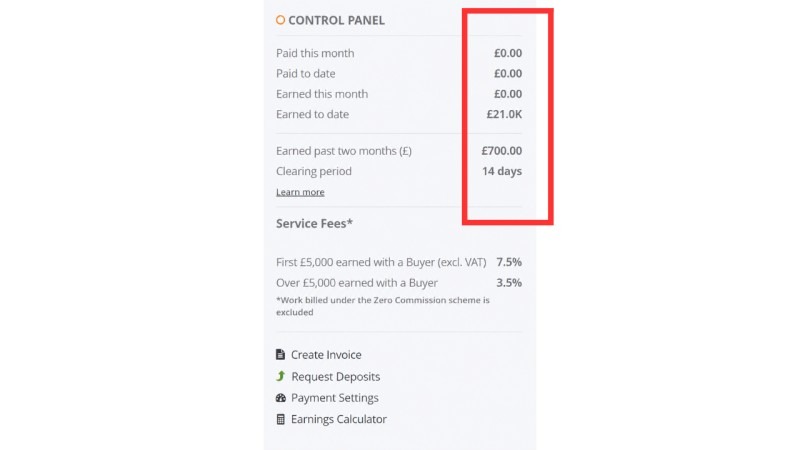Click the 14 days clearing period value
The width and height of the screenshot is (800, 450).
pos(502,171)
